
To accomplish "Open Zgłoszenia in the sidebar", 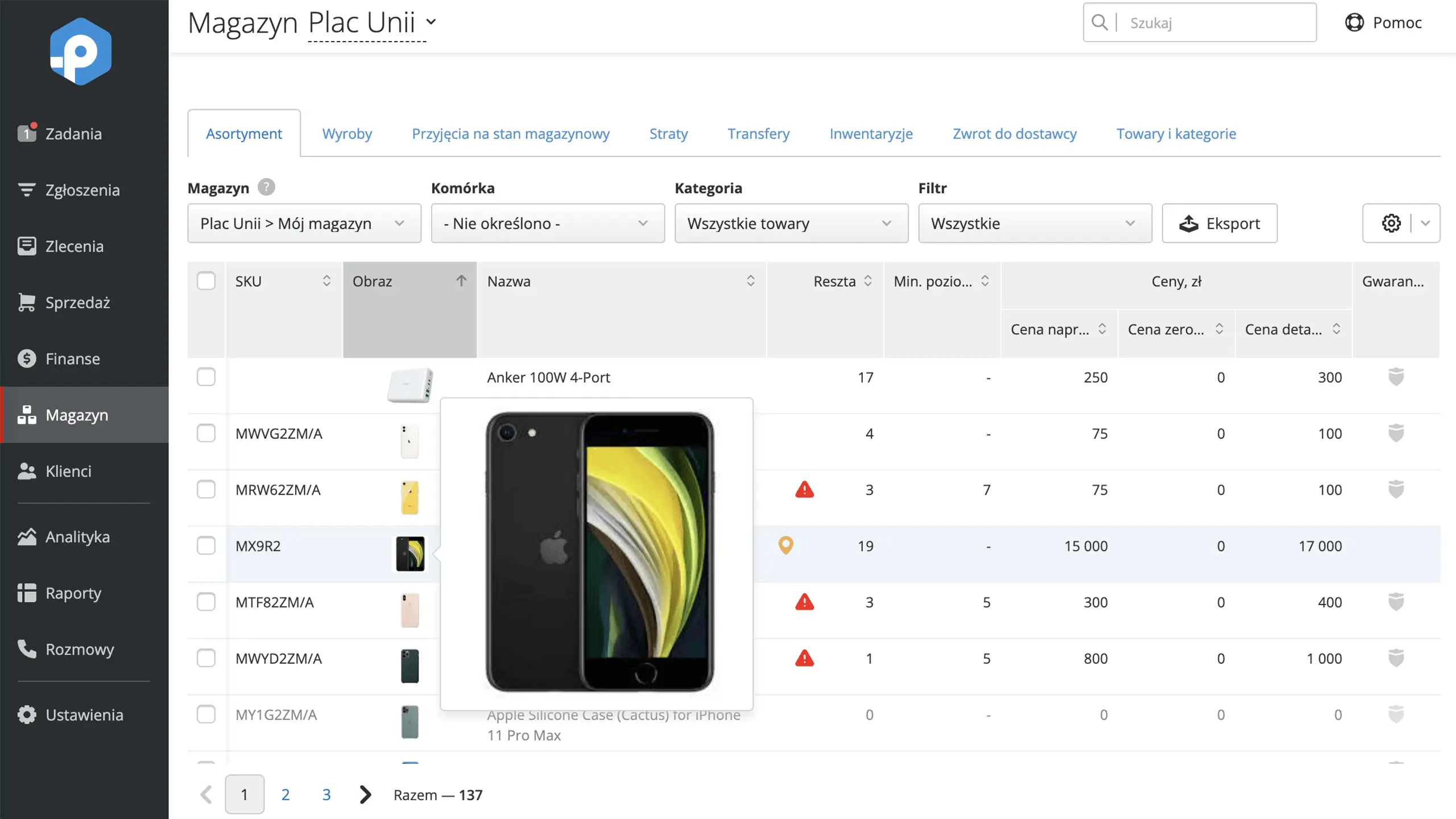I will coord(84,190).
